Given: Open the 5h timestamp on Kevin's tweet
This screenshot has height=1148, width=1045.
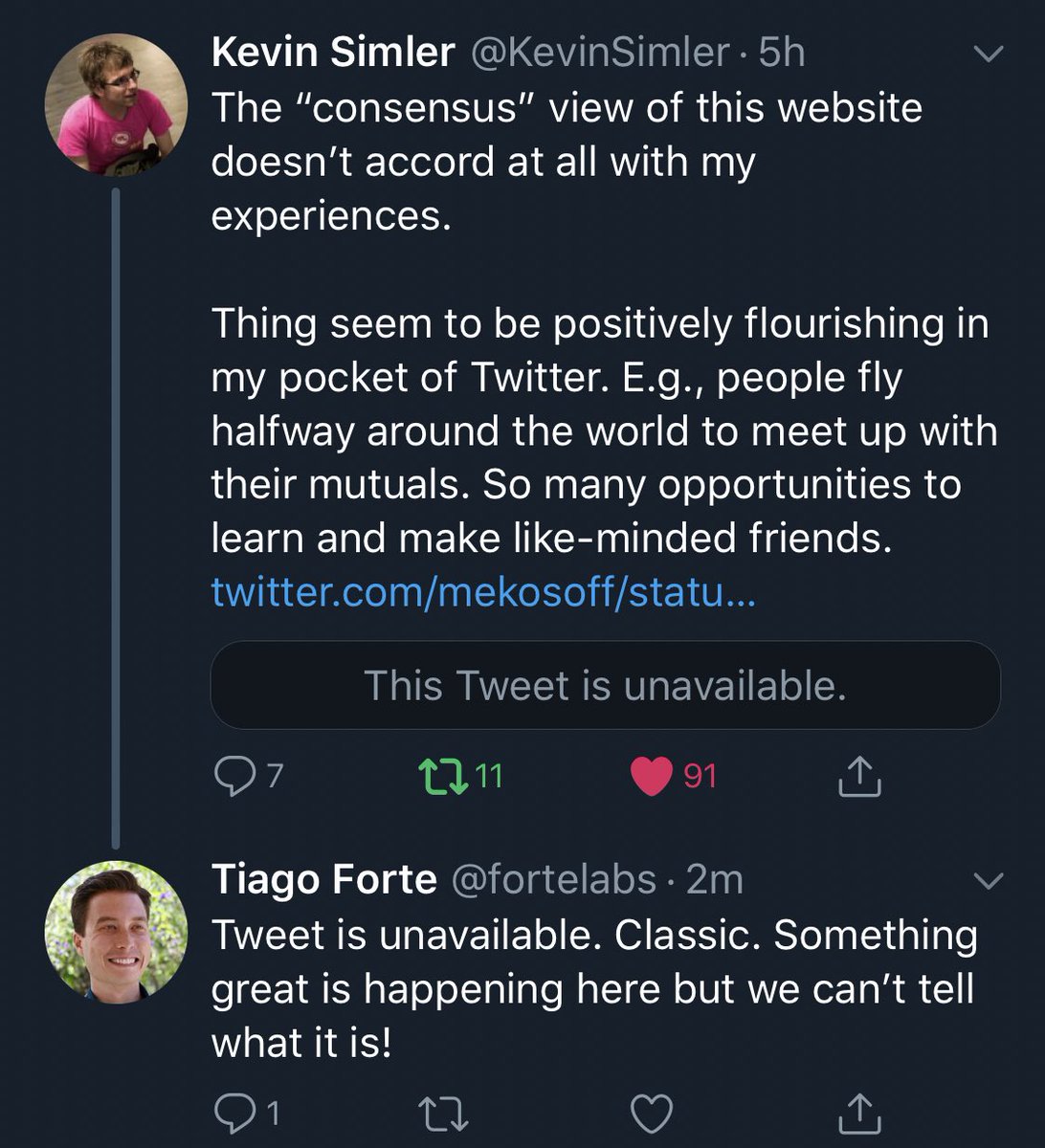Looking at the screenshot, I should [782, 53].
